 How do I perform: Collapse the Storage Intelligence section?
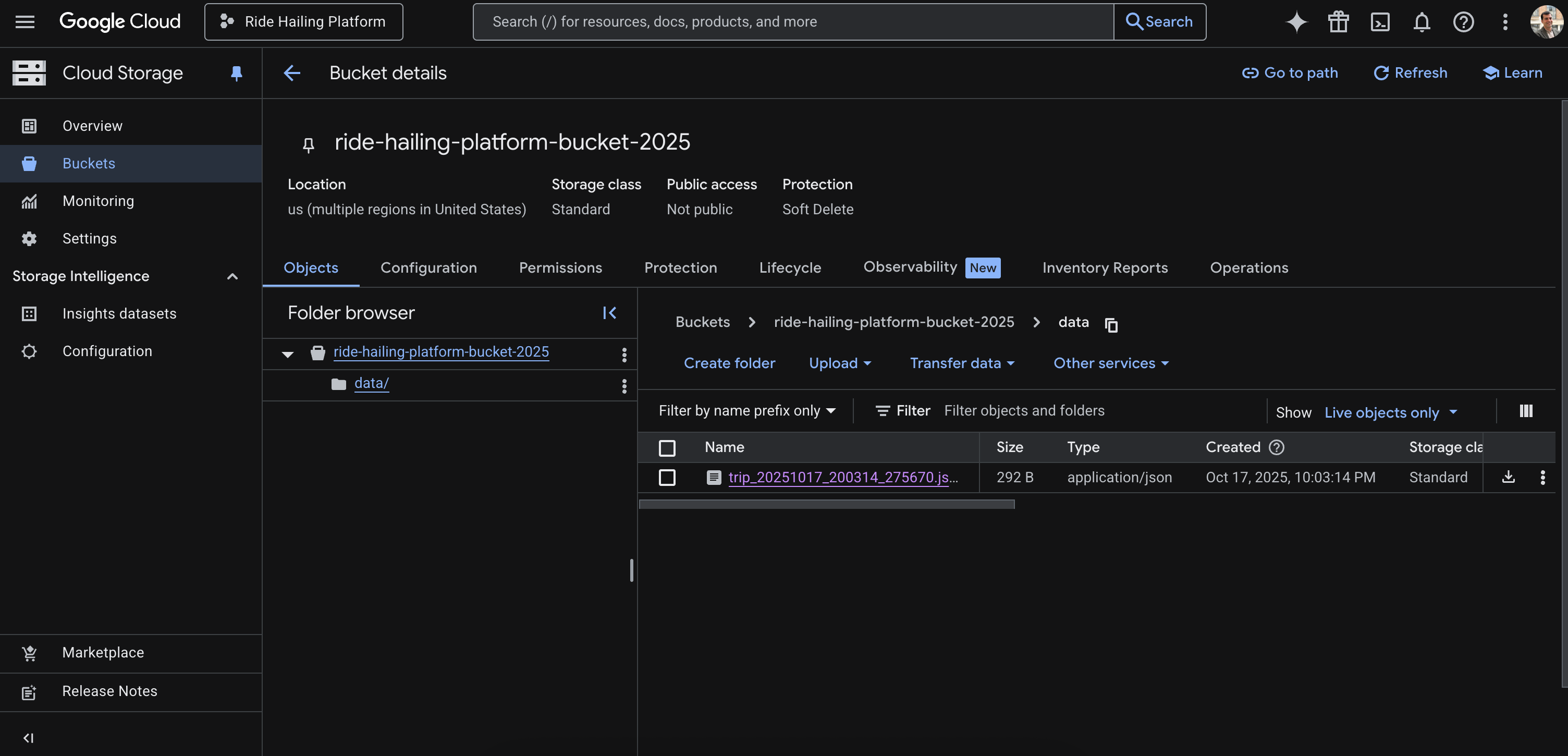(x=232, y=276)
